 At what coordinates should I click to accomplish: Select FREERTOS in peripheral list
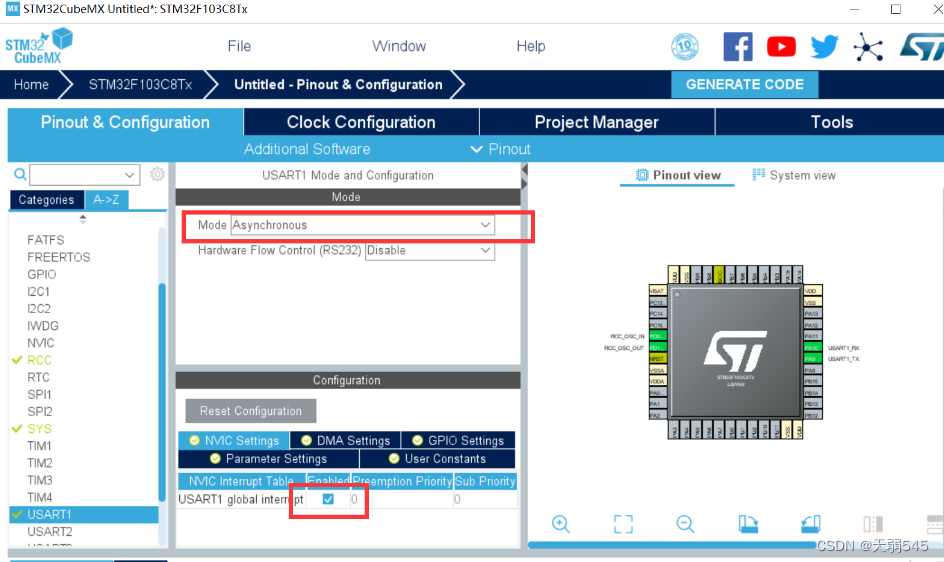pos(58,257)
